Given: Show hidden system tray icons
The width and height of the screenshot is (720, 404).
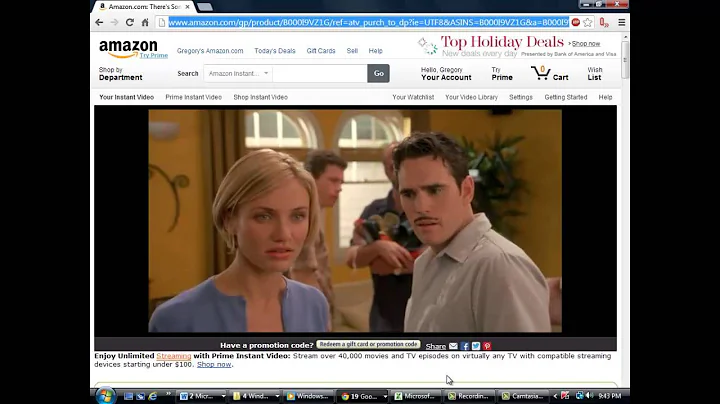Looking at the screenshot, I should [555, 396].
